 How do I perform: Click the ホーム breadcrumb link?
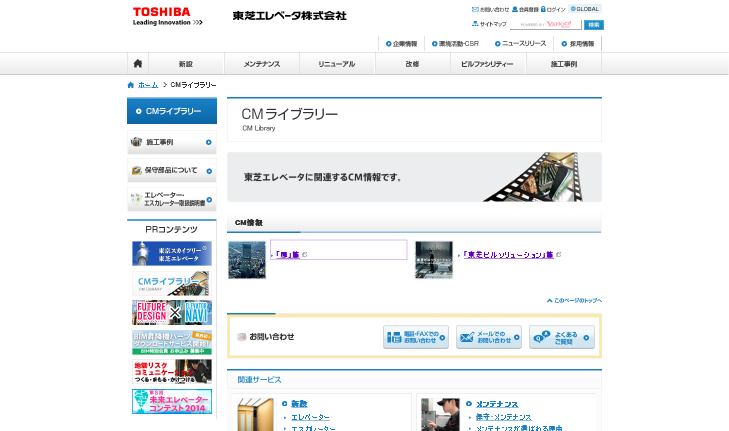pos(148,85)
